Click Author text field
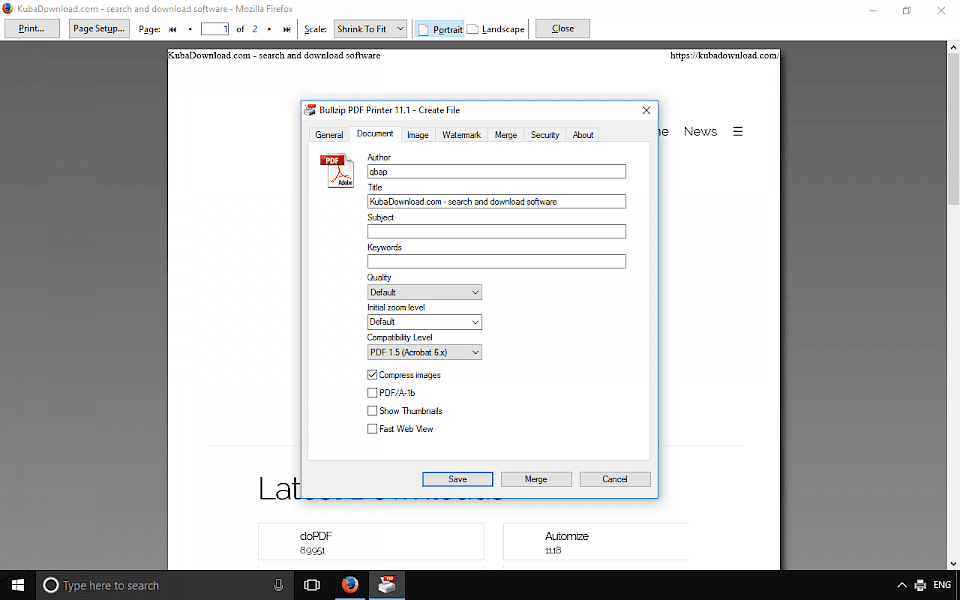The width and height of the screenshot is (960, 600). (x=497, y=171)
